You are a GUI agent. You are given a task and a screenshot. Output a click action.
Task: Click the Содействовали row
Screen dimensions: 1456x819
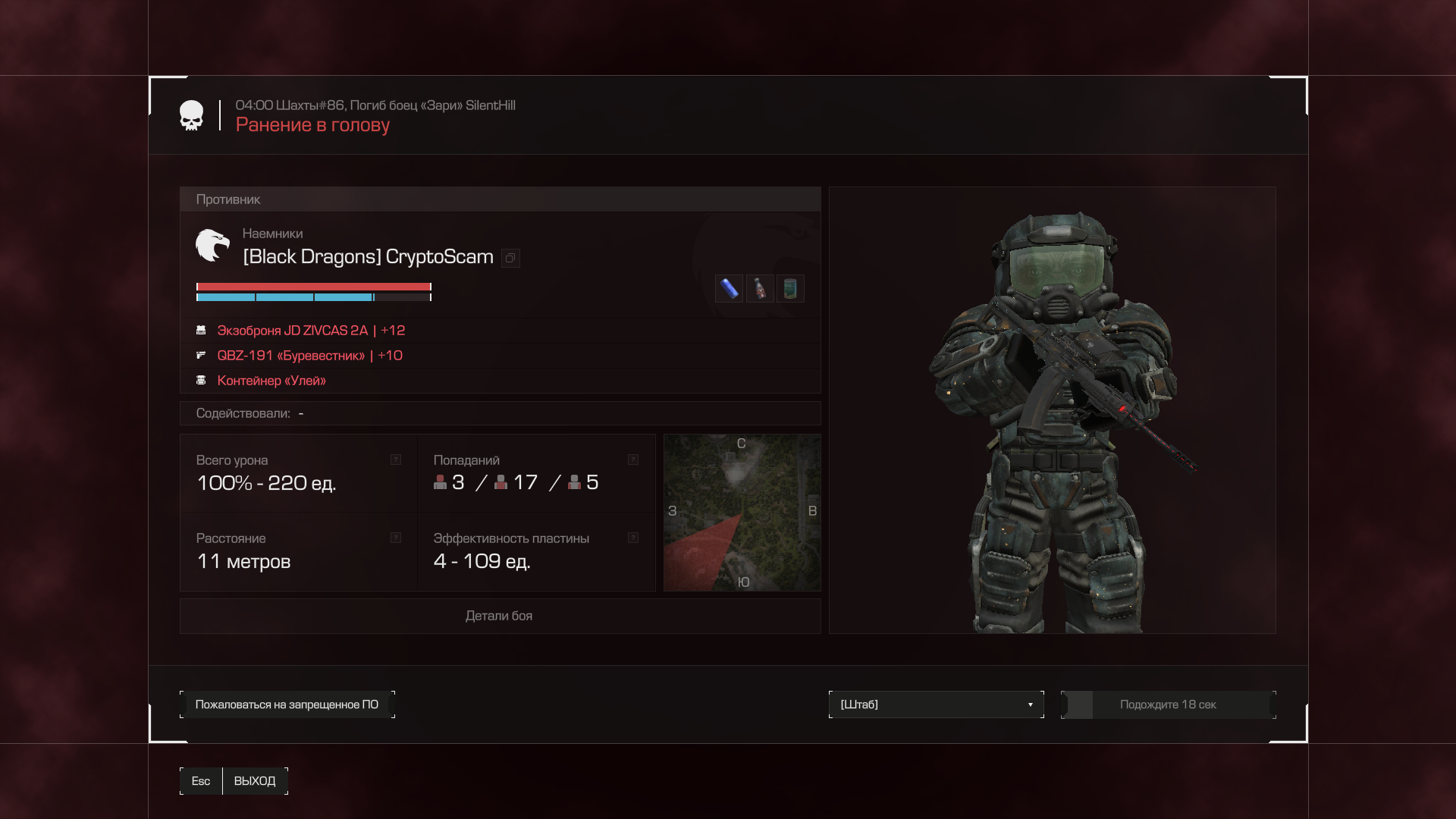(x=500, y=413)
